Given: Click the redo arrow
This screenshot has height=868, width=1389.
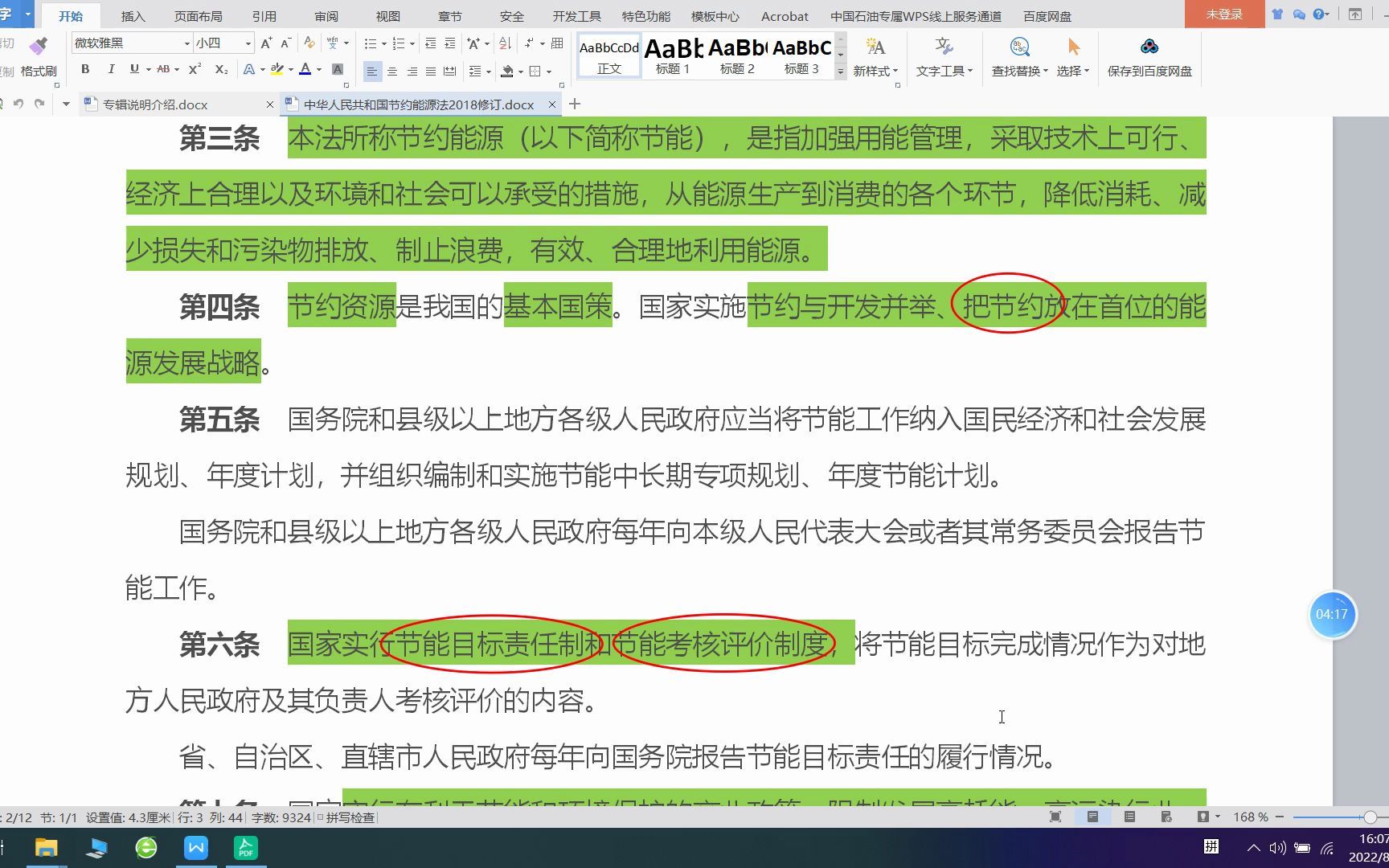Looking at the screenshot, I should click(x=39, y=104).
